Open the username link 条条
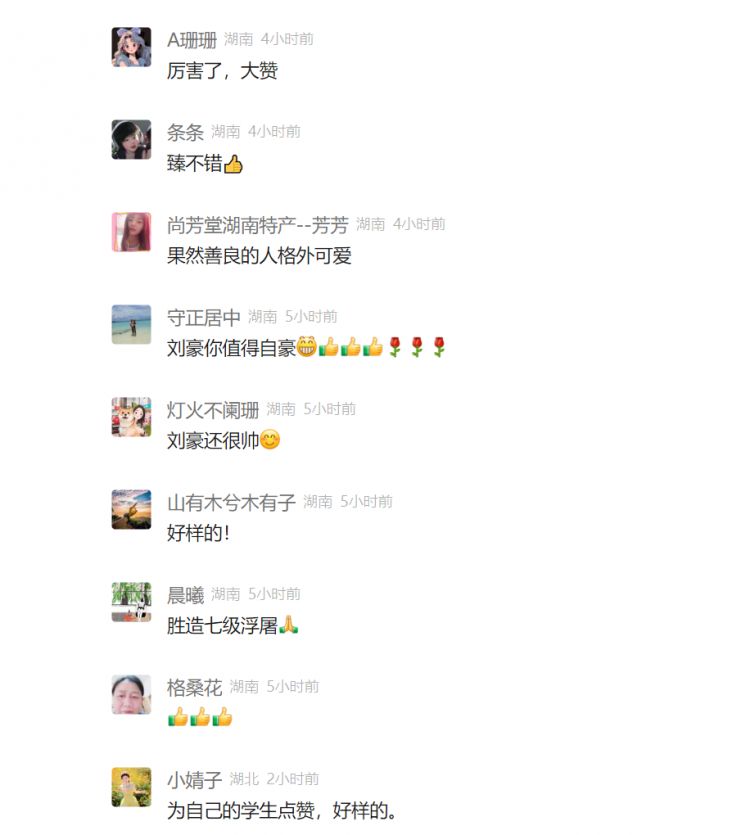This screenshot has height=835, width=750. click(x=185, y=132)
